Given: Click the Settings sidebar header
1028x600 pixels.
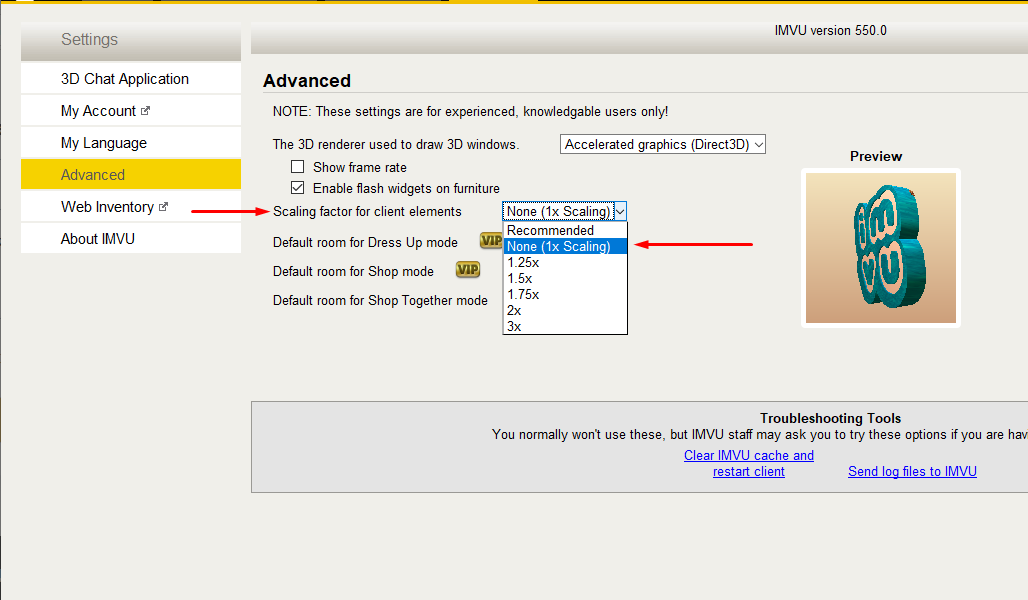Looking at the screenshot, I should click(x=130, y=40).
